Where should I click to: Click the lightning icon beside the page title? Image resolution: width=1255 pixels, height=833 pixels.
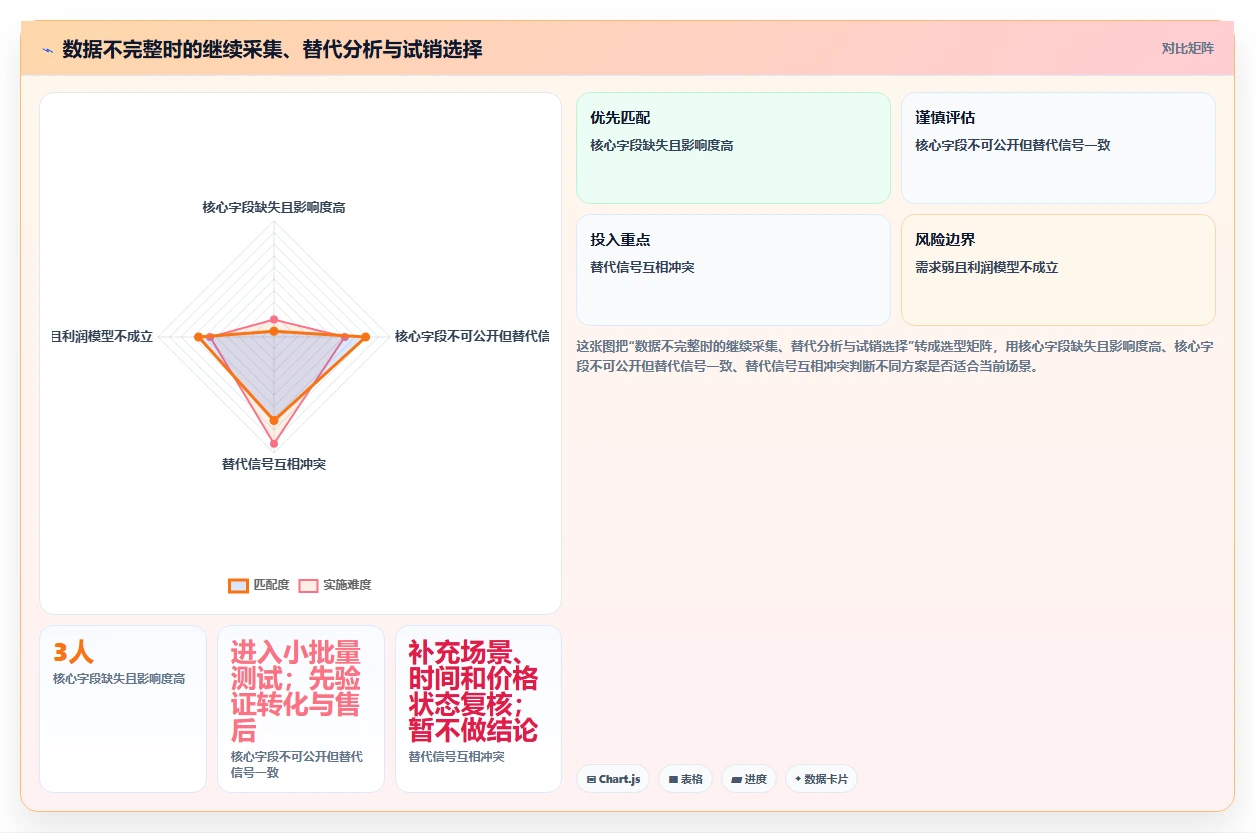coord(47,49)
